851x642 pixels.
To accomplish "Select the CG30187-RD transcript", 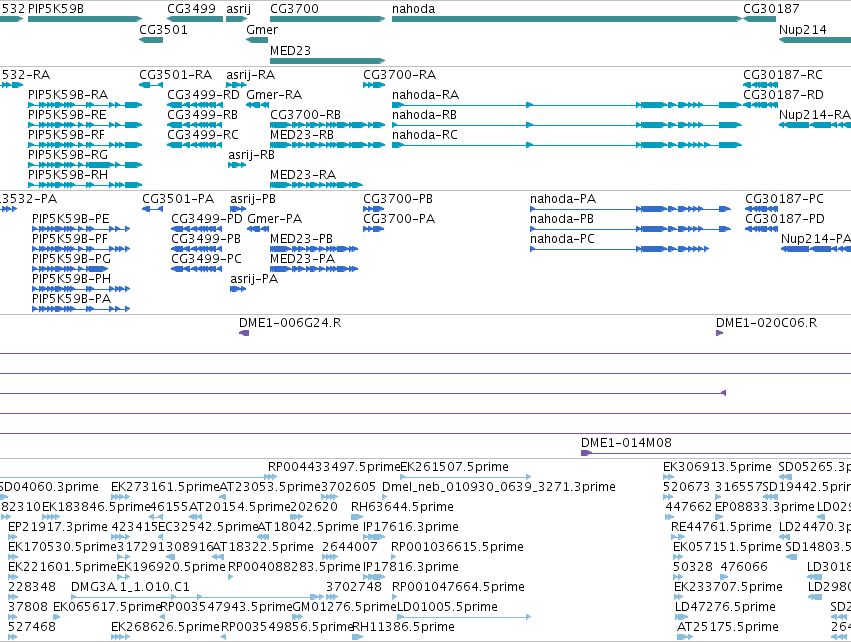I will [x=760, y=105].
